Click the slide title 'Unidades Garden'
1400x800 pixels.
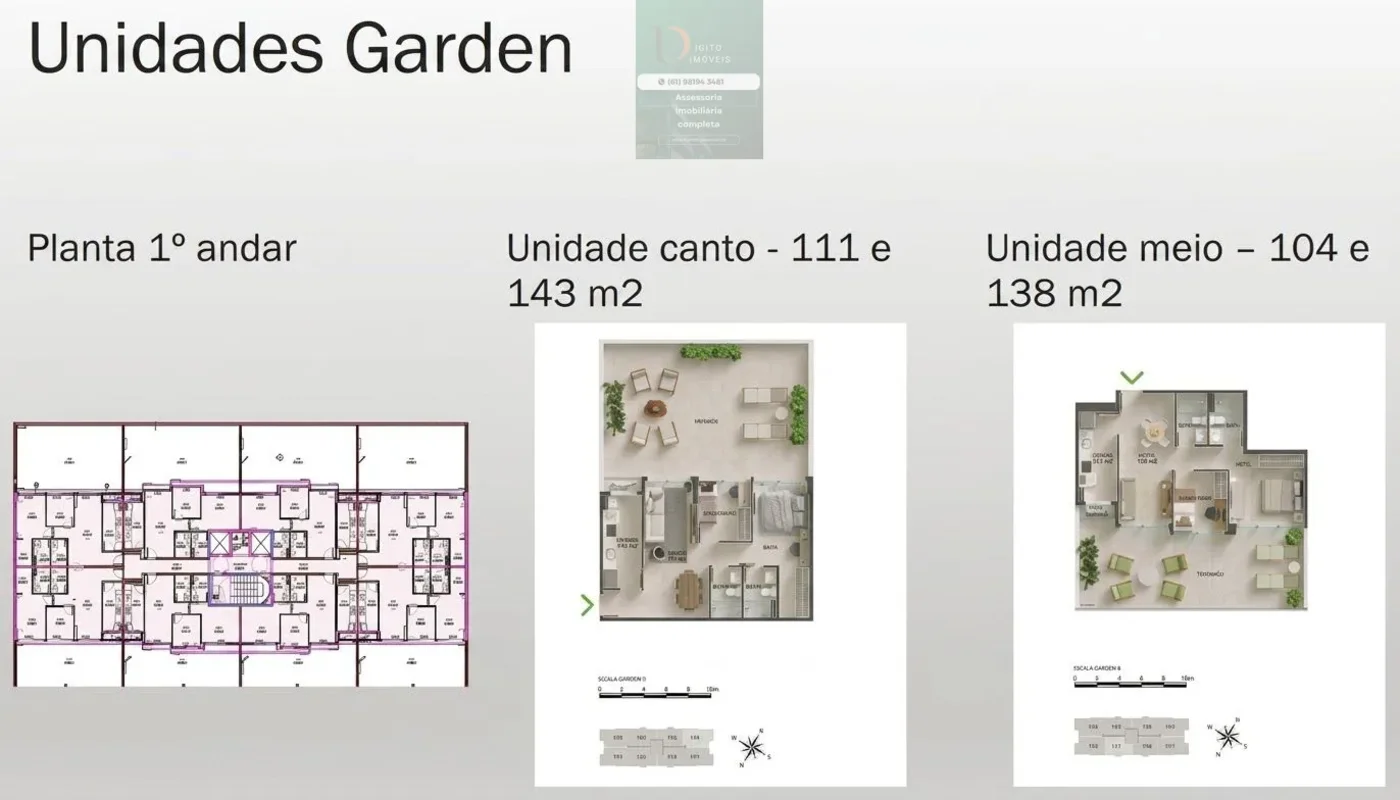pyautogui.click(x=300, y=48)
